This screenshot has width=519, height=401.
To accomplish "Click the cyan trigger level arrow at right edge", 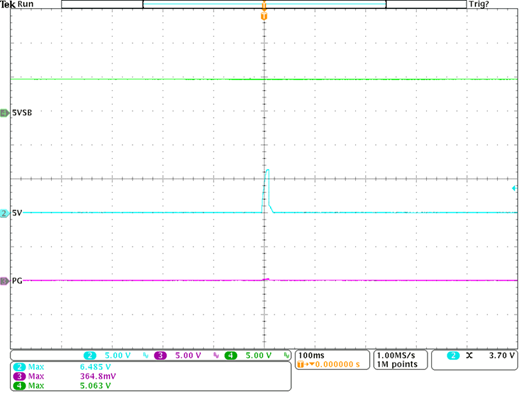I will pyautogui.click(x=515, y=188).
